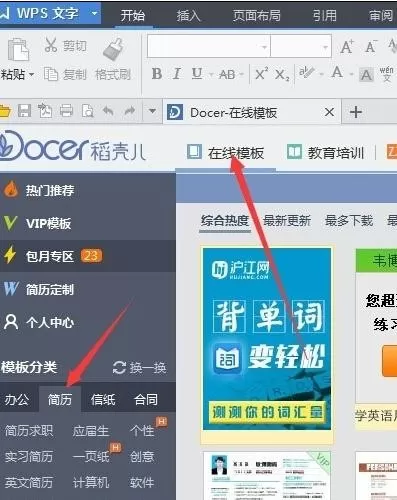Click the Copy icon
Image resolution: width=397 pixels, height=500 pixels.
click(51, 74)
